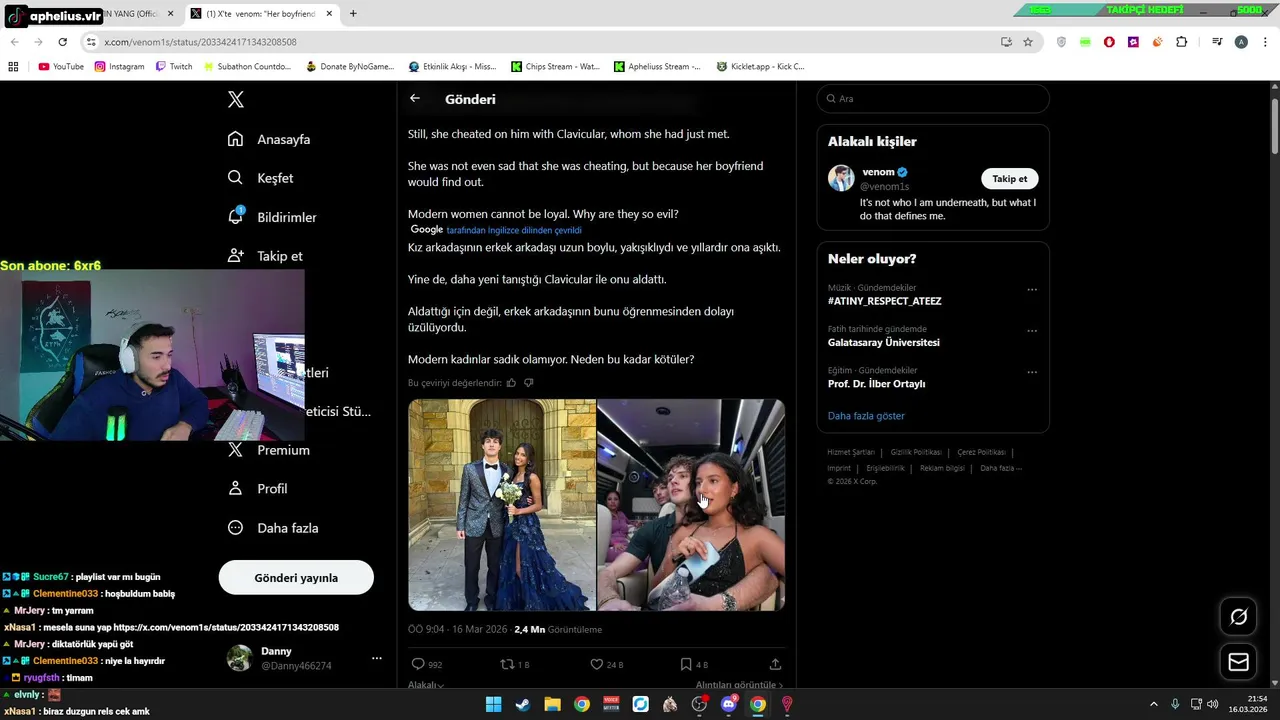Follow venom with the Takip et button
Viewport: 1280px width, 720px height.
pyautogui.click(x=1010, y=179)
